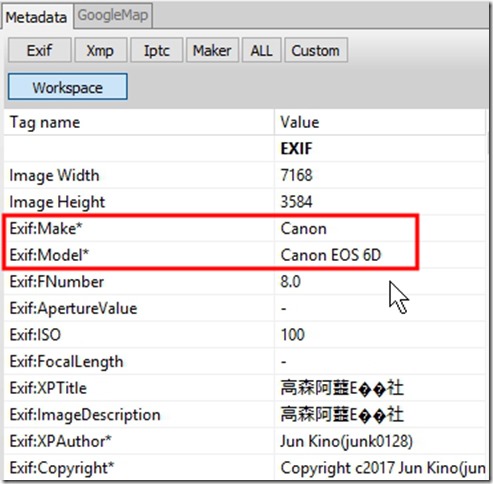
Task: Select the Exif:Copyright* row
Action: point(245,468)
